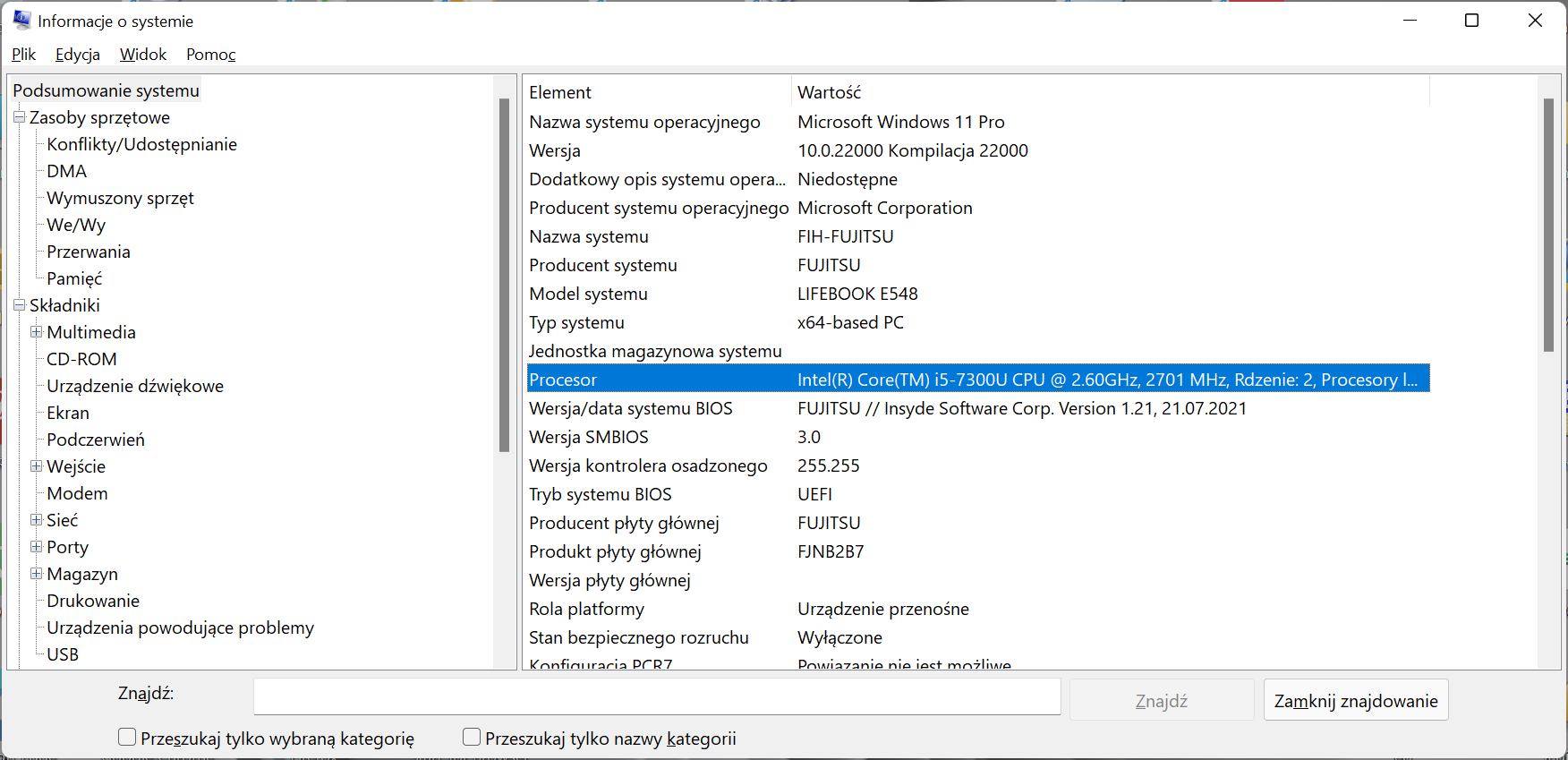Click the Wartość column header
Viewport: 1568px width, 760px height.
(x=1111, y=92)
